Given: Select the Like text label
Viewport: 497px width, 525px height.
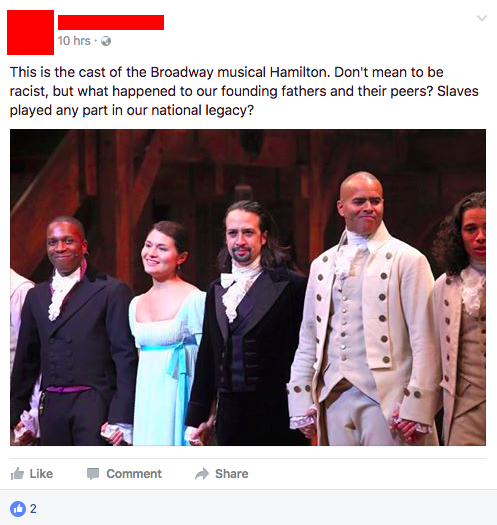Looking at the screenshot, I should (x=41, y=474).
